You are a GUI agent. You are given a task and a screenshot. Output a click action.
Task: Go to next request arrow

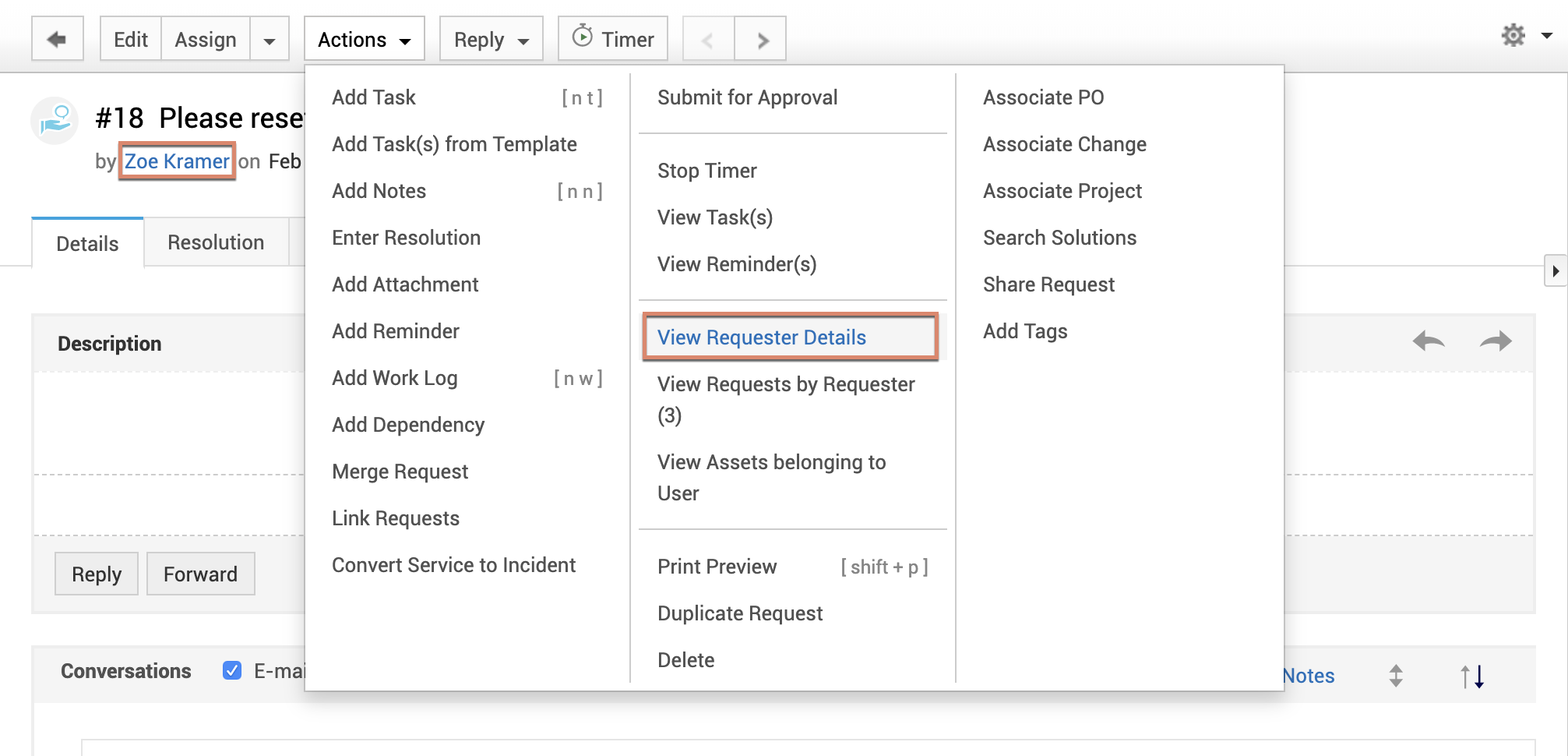click(762, 40)
